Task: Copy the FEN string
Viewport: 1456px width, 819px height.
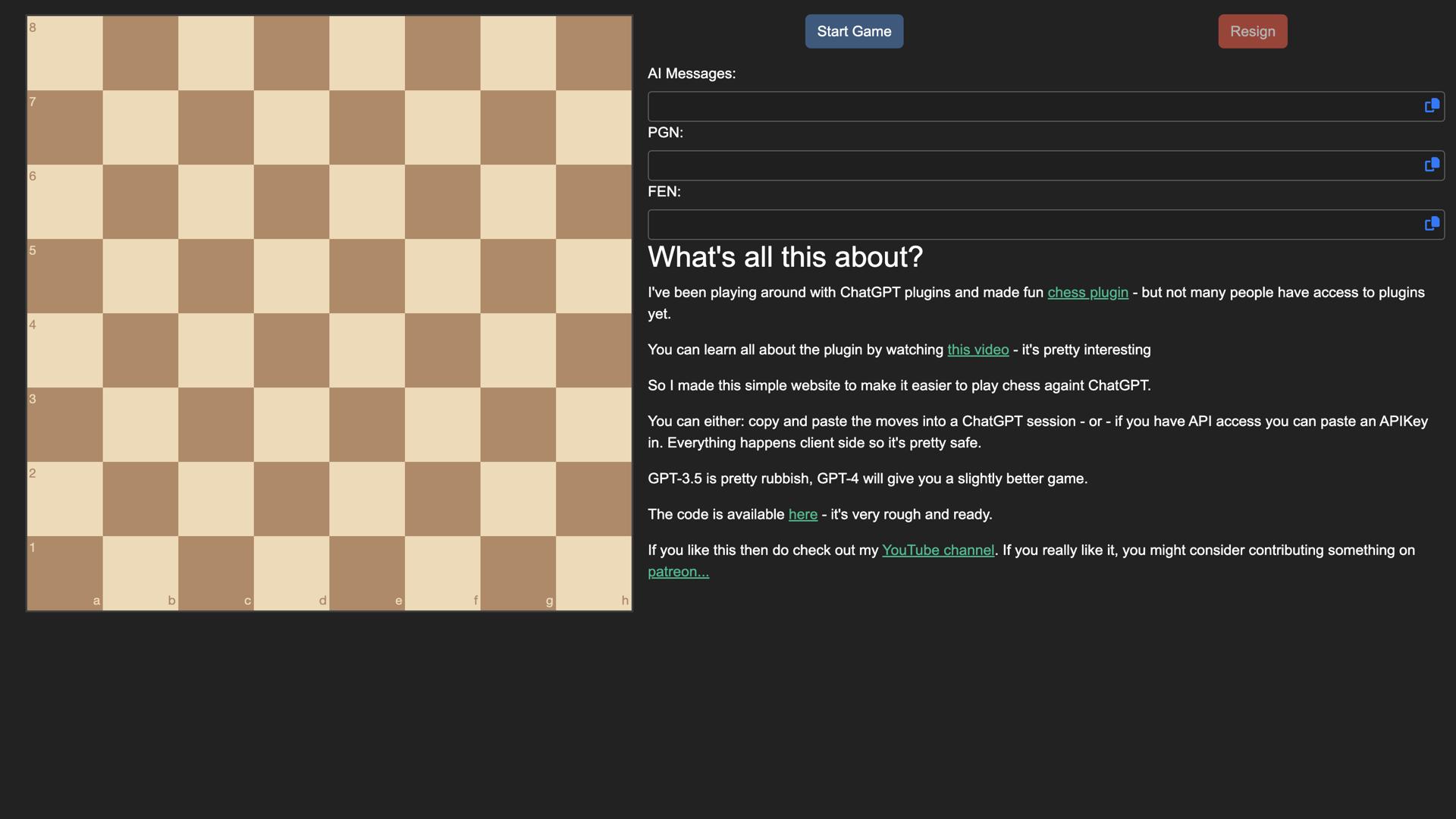Action: 1432,224
